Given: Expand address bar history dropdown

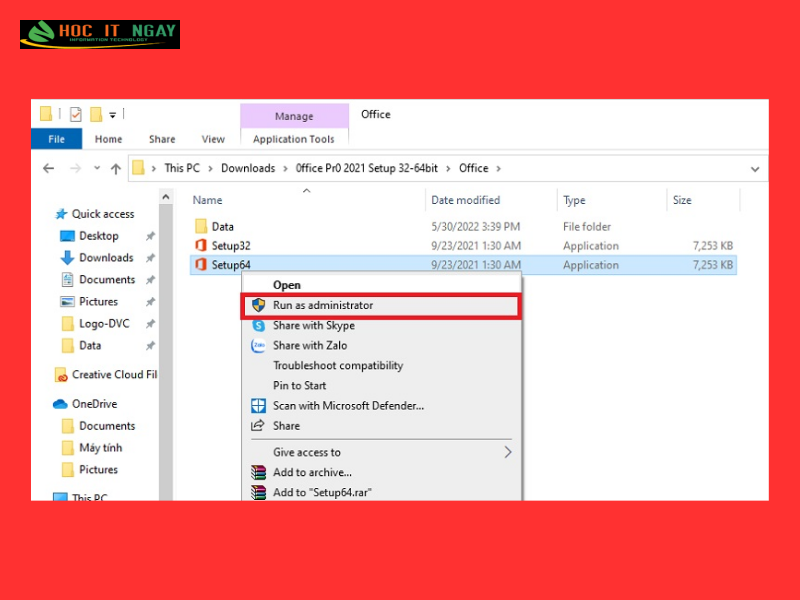Looking at the screenshot, I should [755, 169].
